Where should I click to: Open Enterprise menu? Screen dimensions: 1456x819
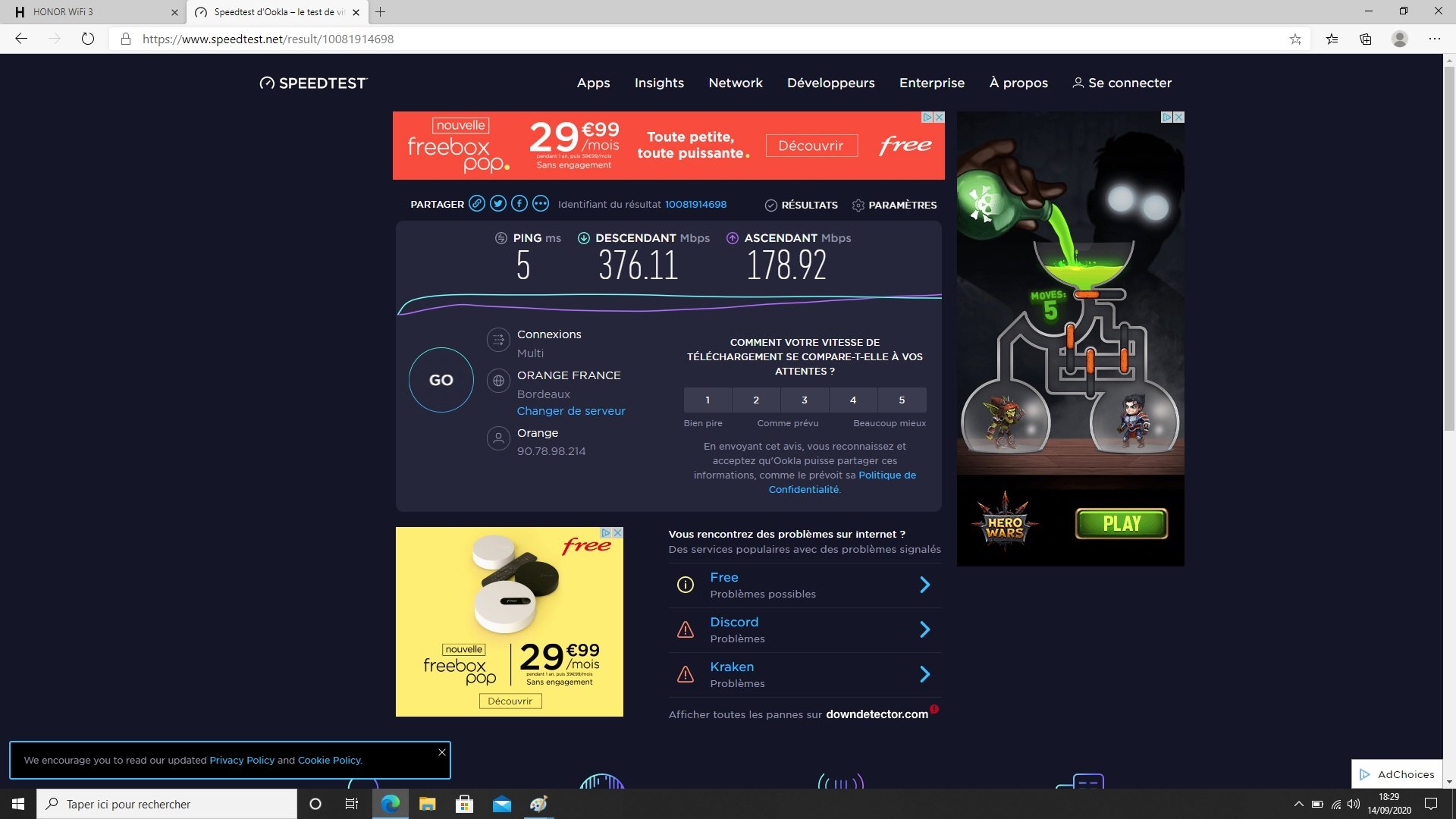point(932,83)
